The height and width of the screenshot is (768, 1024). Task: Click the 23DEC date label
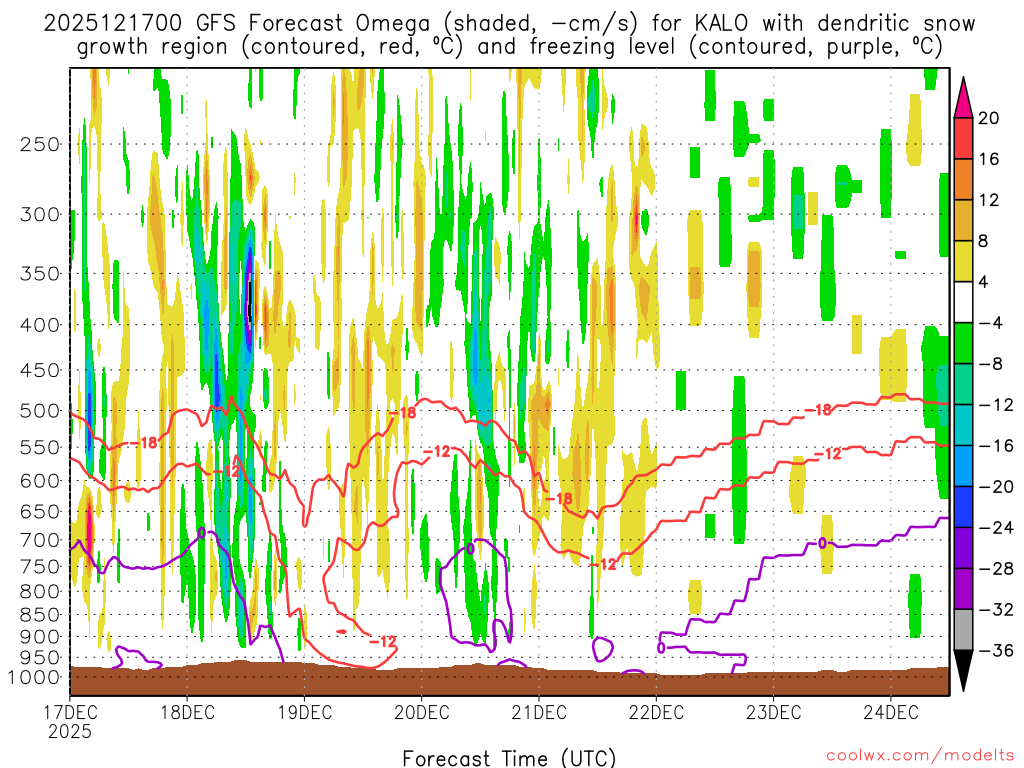click(774, 712)
